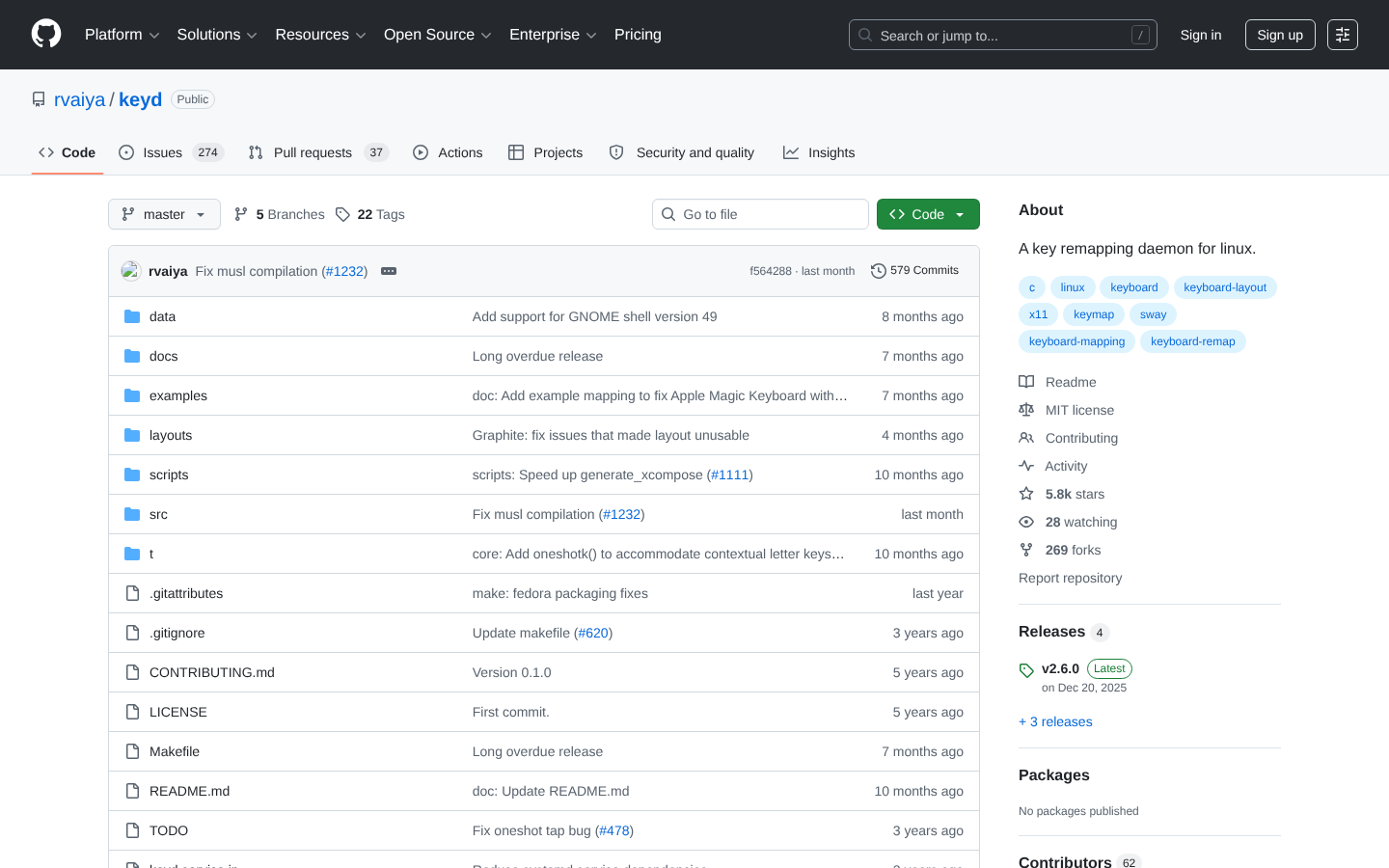
Task: Click the Sign in link
Action: click(x=1201, y=35)
